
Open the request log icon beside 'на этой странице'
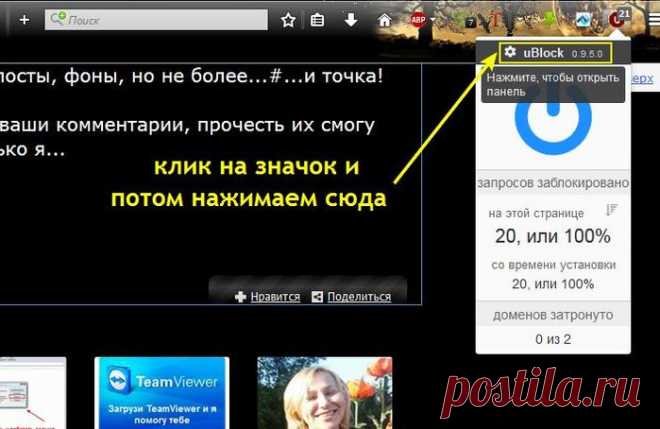[612, 209]
